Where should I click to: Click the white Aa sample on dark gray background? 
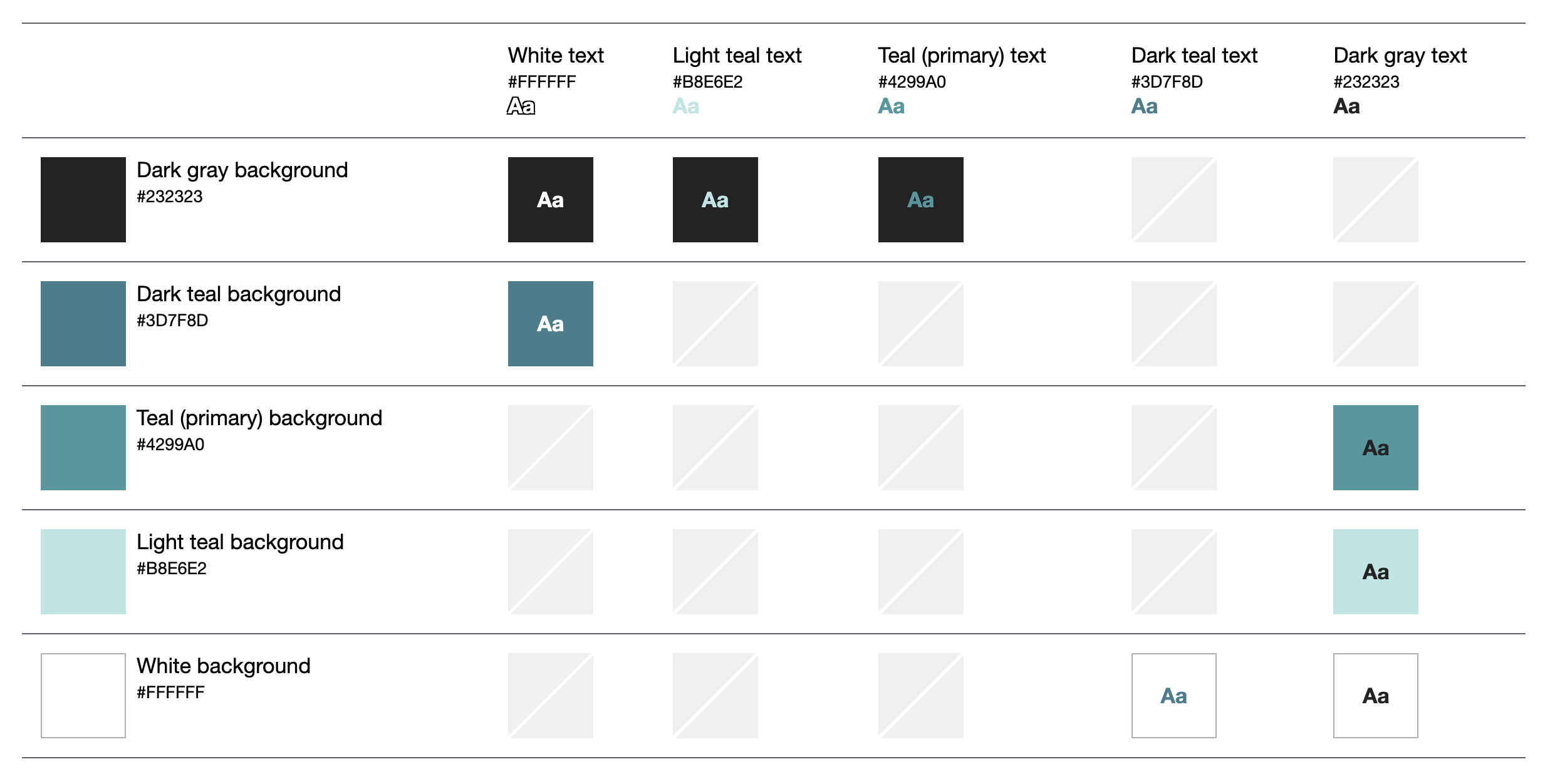click(550, 200)
